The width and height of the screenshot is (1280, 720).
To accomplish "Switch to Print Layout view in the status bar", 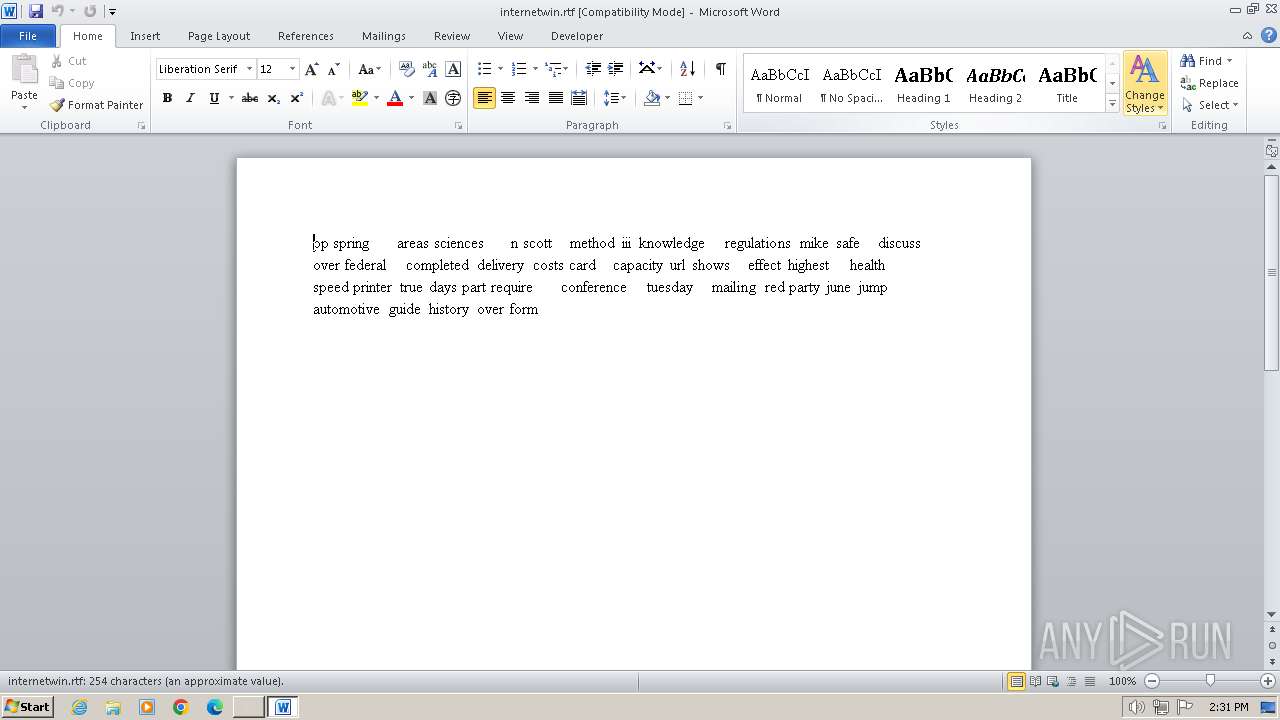I will pos(1016,681).
